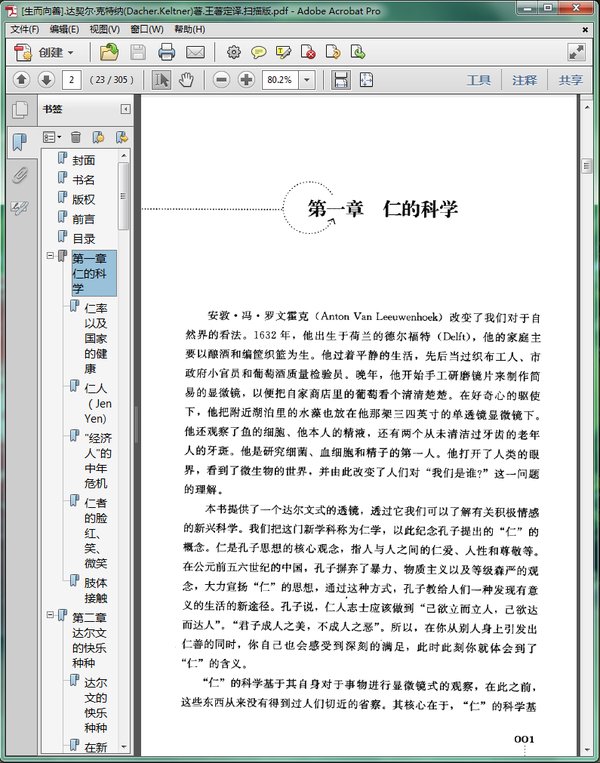Select the 目录 bookmark
Image resolution: width=600 pixels, height=763 pixels.
pyautogui.click(x=84, y=239)
